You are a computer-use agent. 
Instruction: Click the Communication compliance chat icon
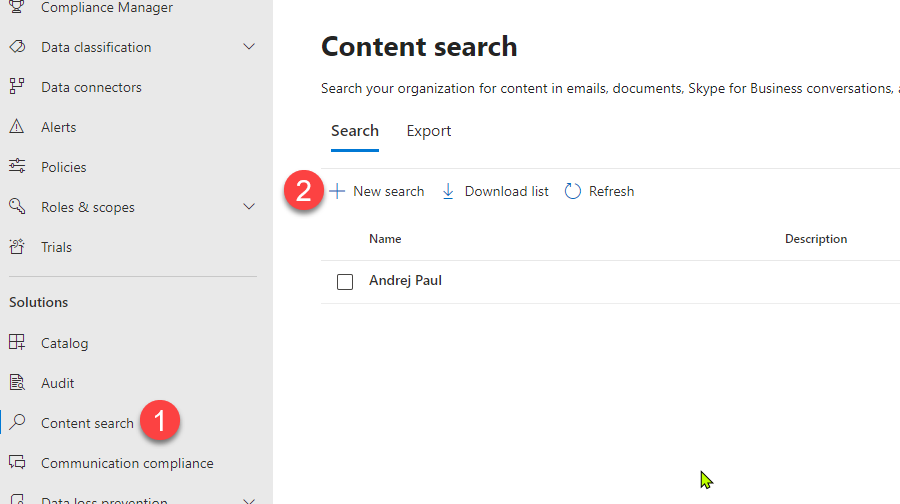click(x=17, y=463)
